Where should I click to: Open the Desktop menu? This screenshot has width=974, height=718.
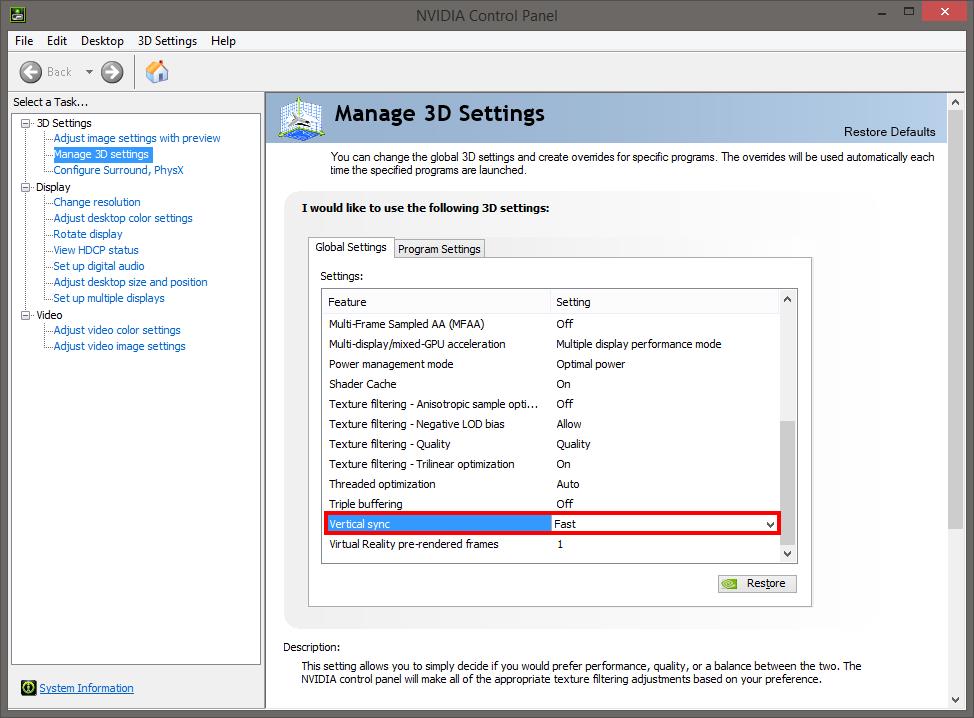point(102,41)
